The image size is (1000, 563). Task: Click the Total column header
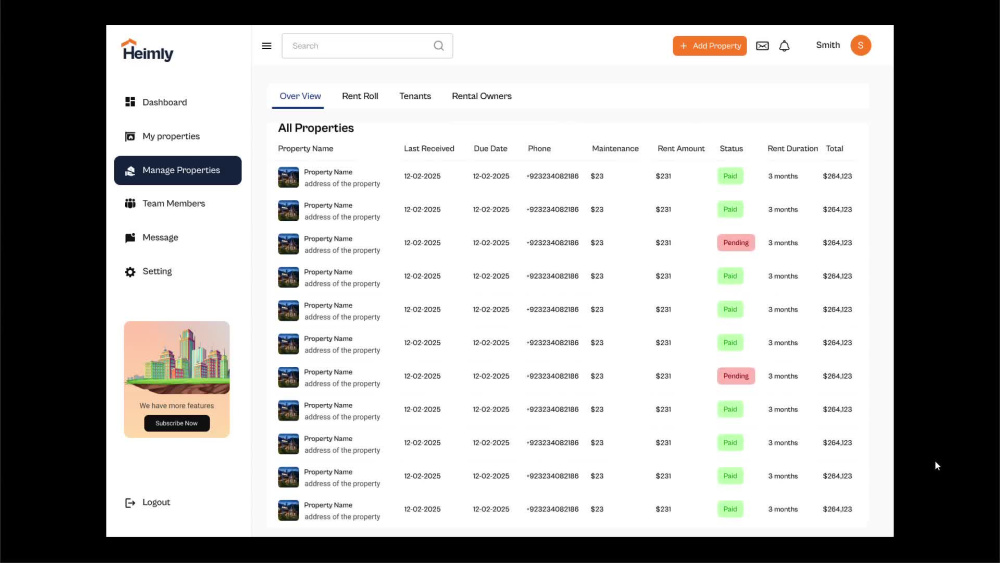coord(835,149)
